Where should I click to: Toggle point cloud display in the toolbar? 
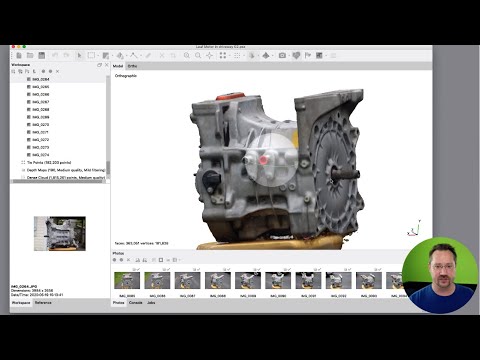click(223, 55)
